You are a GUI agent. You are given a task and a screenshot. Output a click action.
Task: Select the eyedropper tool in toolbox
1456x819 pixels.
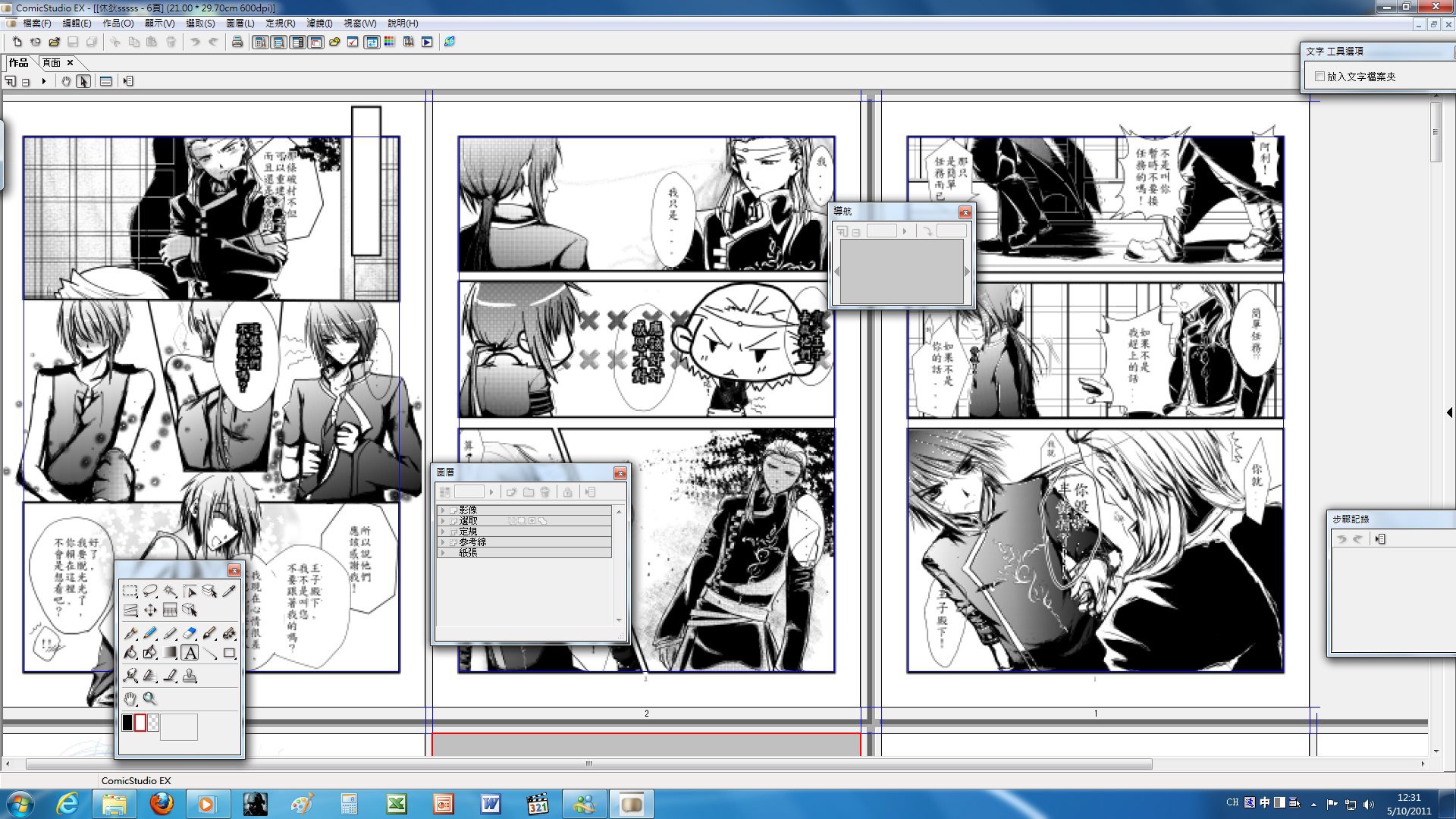click(229, 591)
